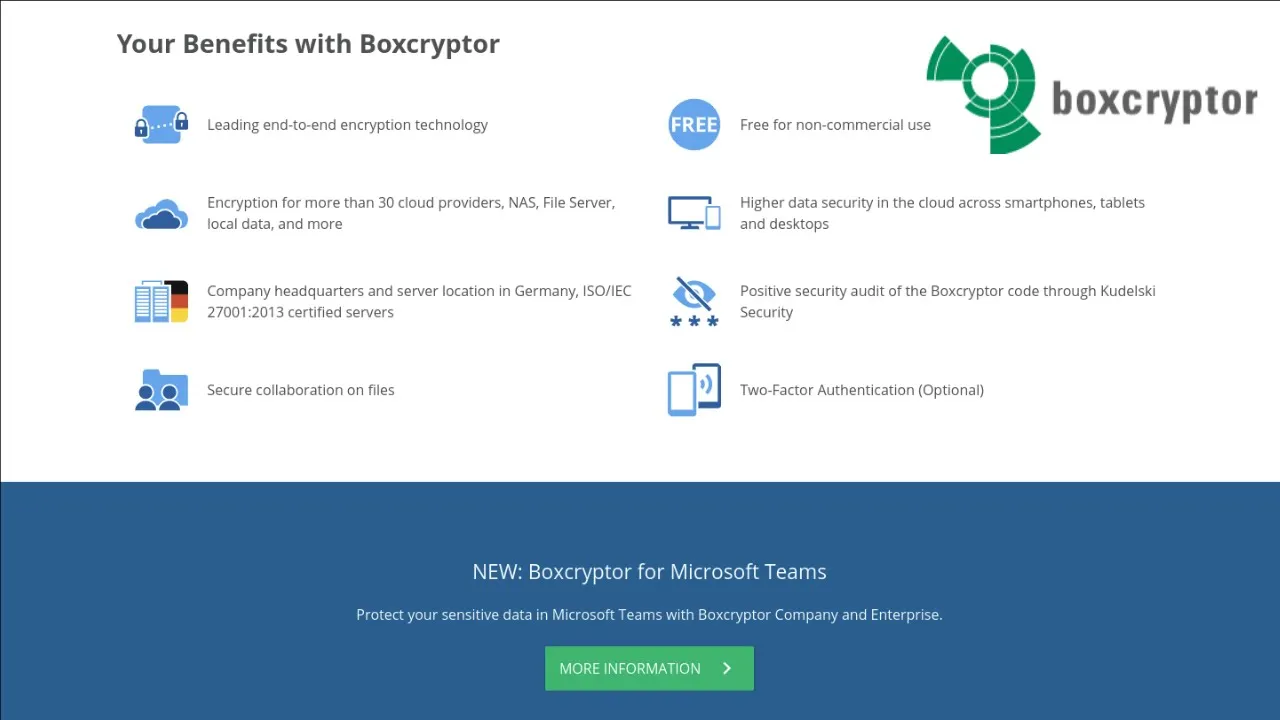Click 'Secure collaboration on files' text
This screenshot has height=720, width=1280.
[x=300, y=390]
